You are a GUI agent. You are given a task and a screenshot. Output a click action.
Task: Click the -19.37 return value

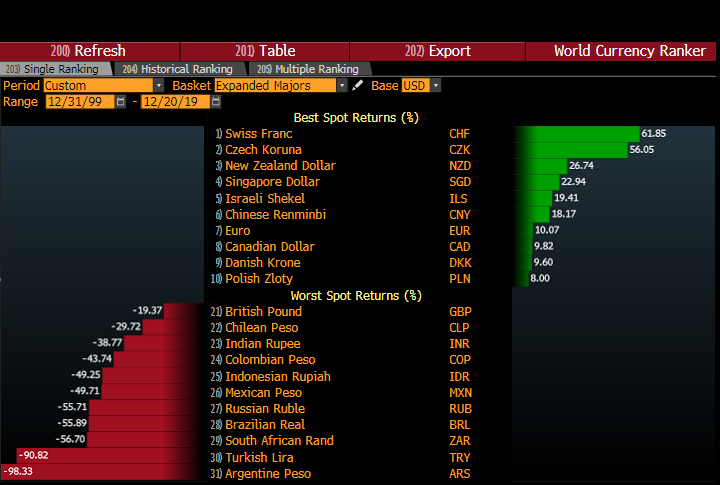click(147, 310)
